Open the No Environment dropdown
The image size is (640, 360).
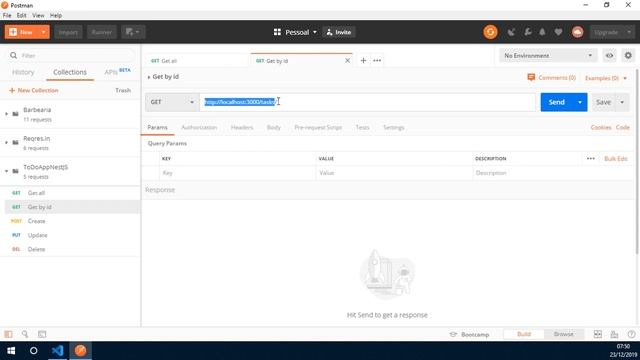[548, 56]
